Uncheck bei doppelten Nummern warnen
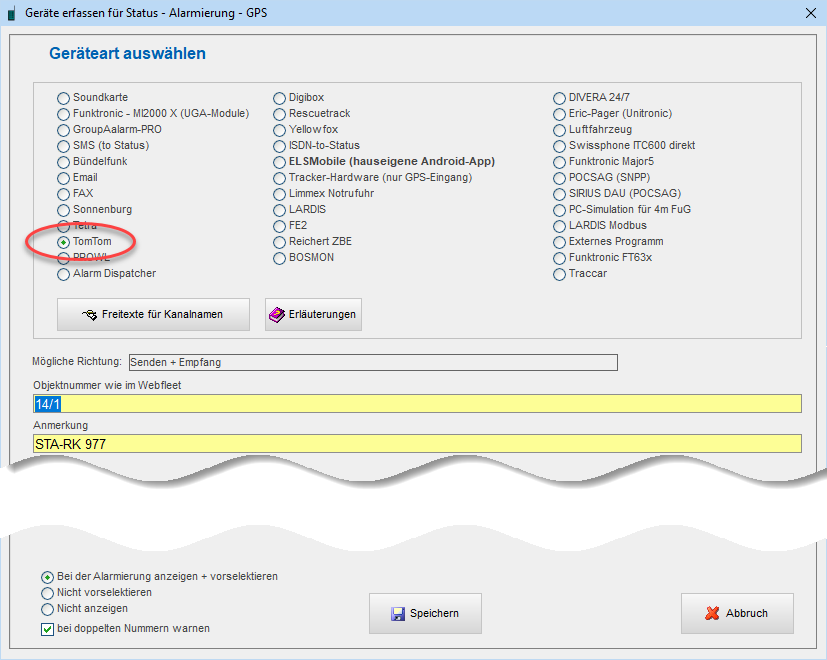This screenshot has height=660, width=827. click(x=47, y=629)
